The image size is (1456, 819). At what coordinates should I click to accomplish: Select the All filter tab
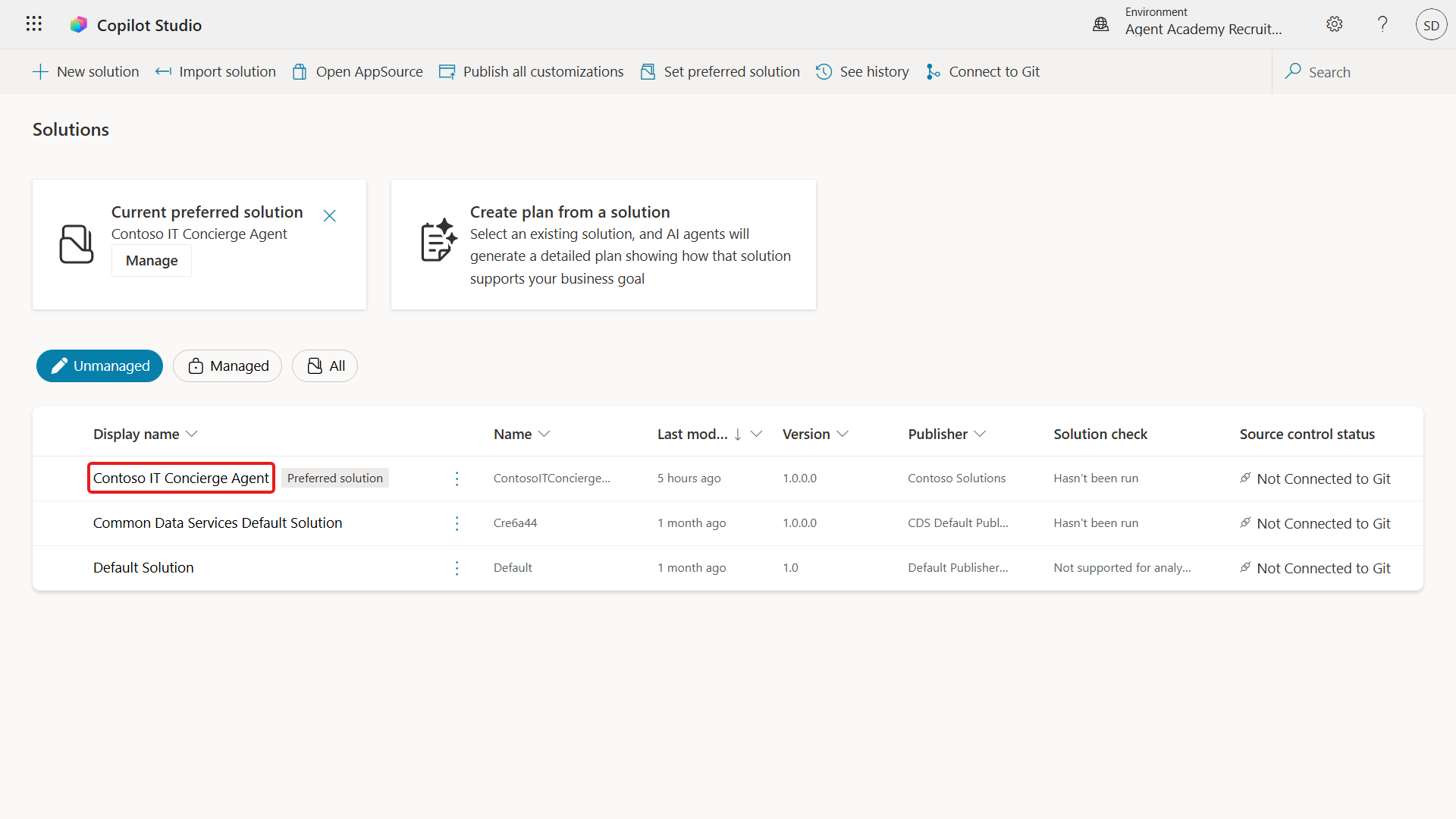click(325, 366)
